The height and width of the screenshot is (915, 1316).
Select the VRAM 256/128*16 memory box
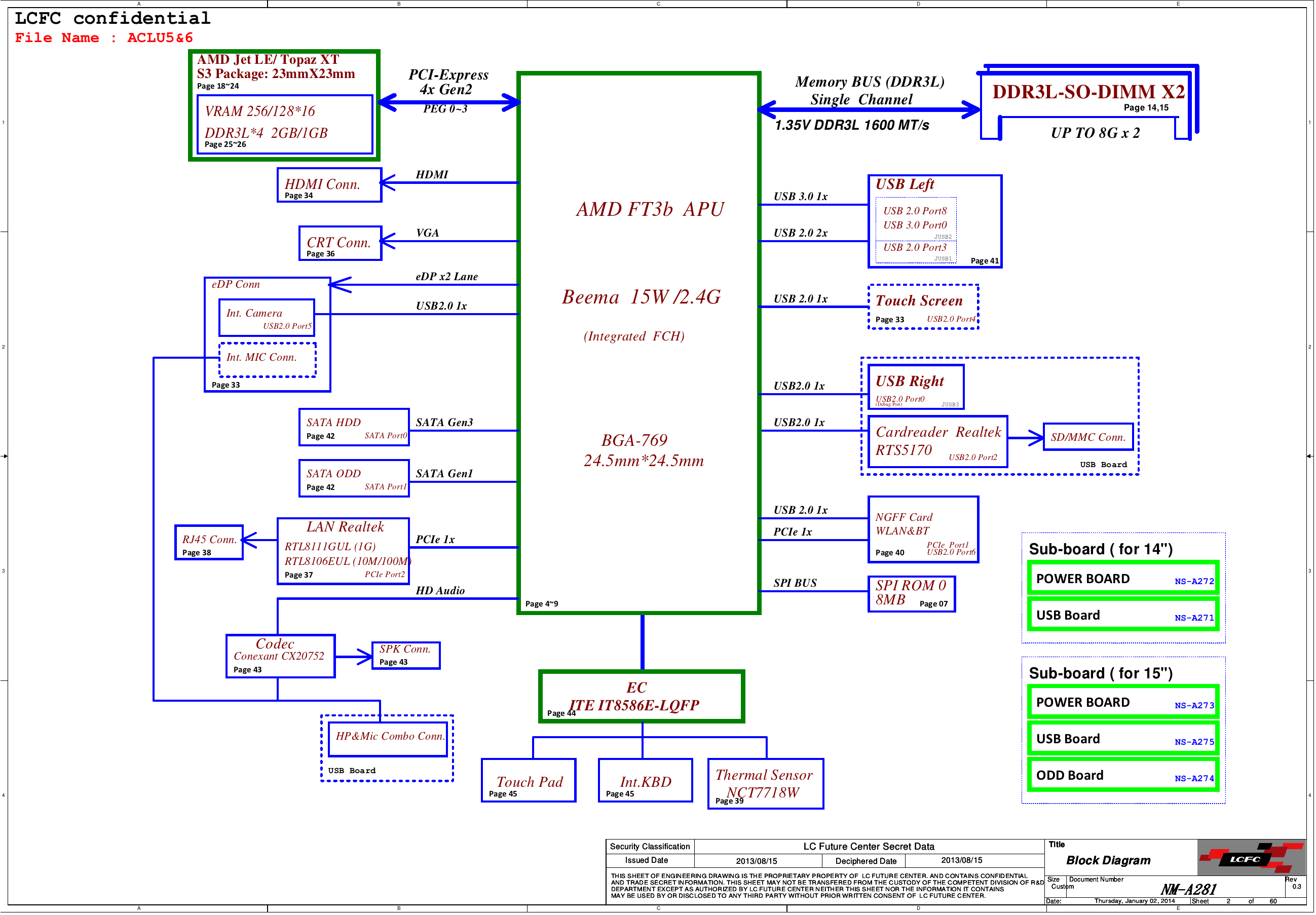pos(285,124)
